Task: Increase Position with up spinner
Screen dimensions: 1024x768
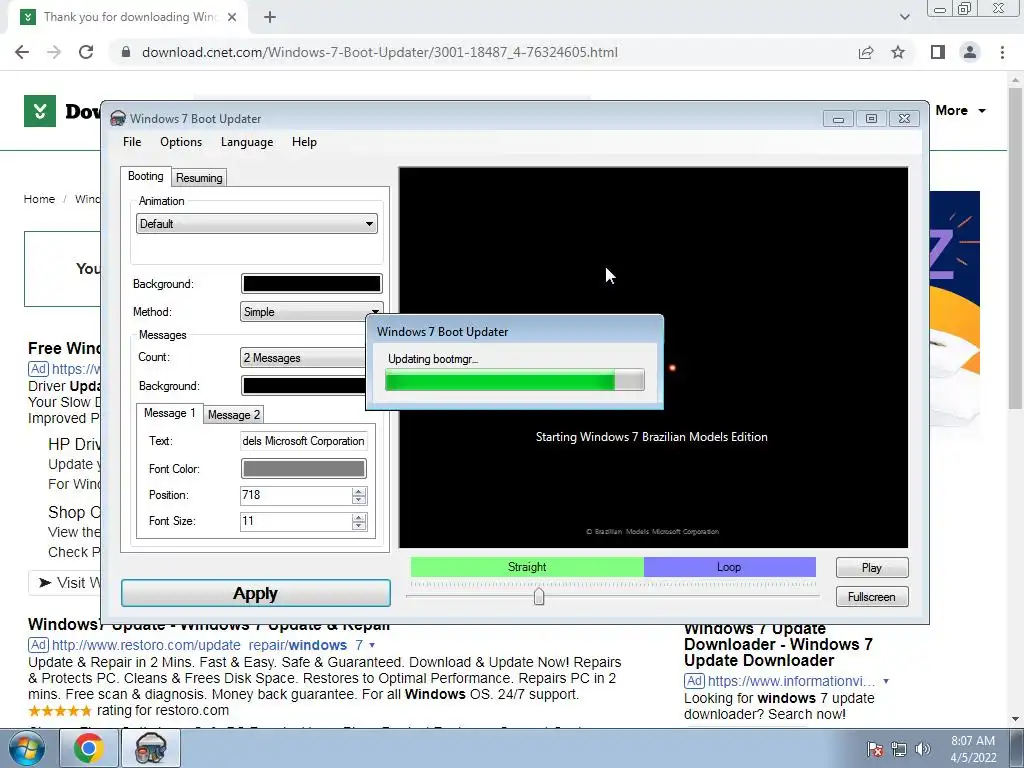Action: 359,491
